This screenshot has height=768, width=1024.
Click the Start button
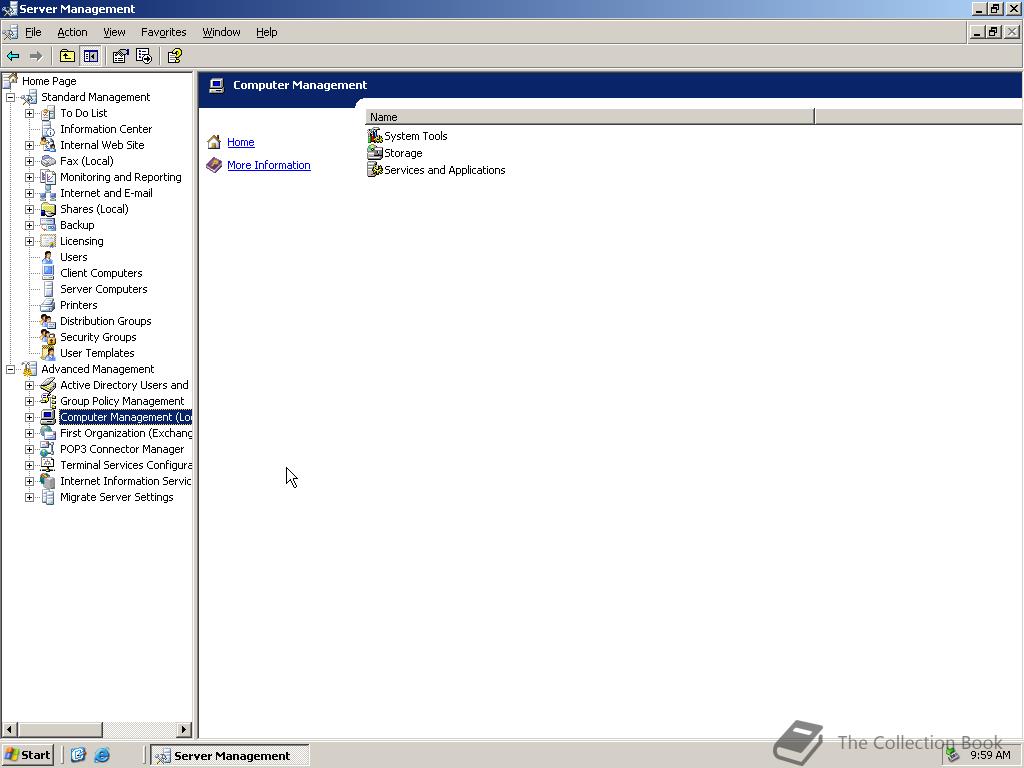pos(27,755)
